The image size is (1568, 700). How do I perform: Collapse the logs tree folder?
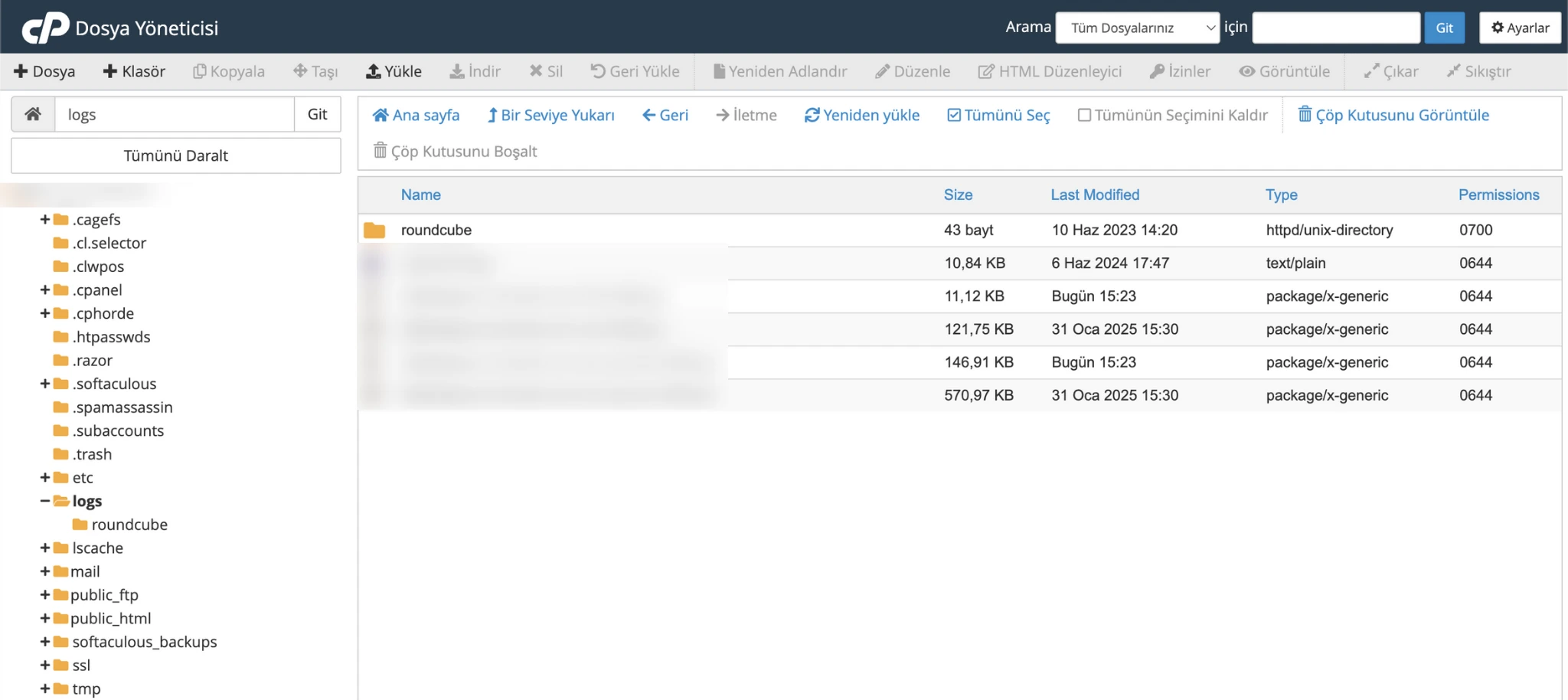(45, 501)
